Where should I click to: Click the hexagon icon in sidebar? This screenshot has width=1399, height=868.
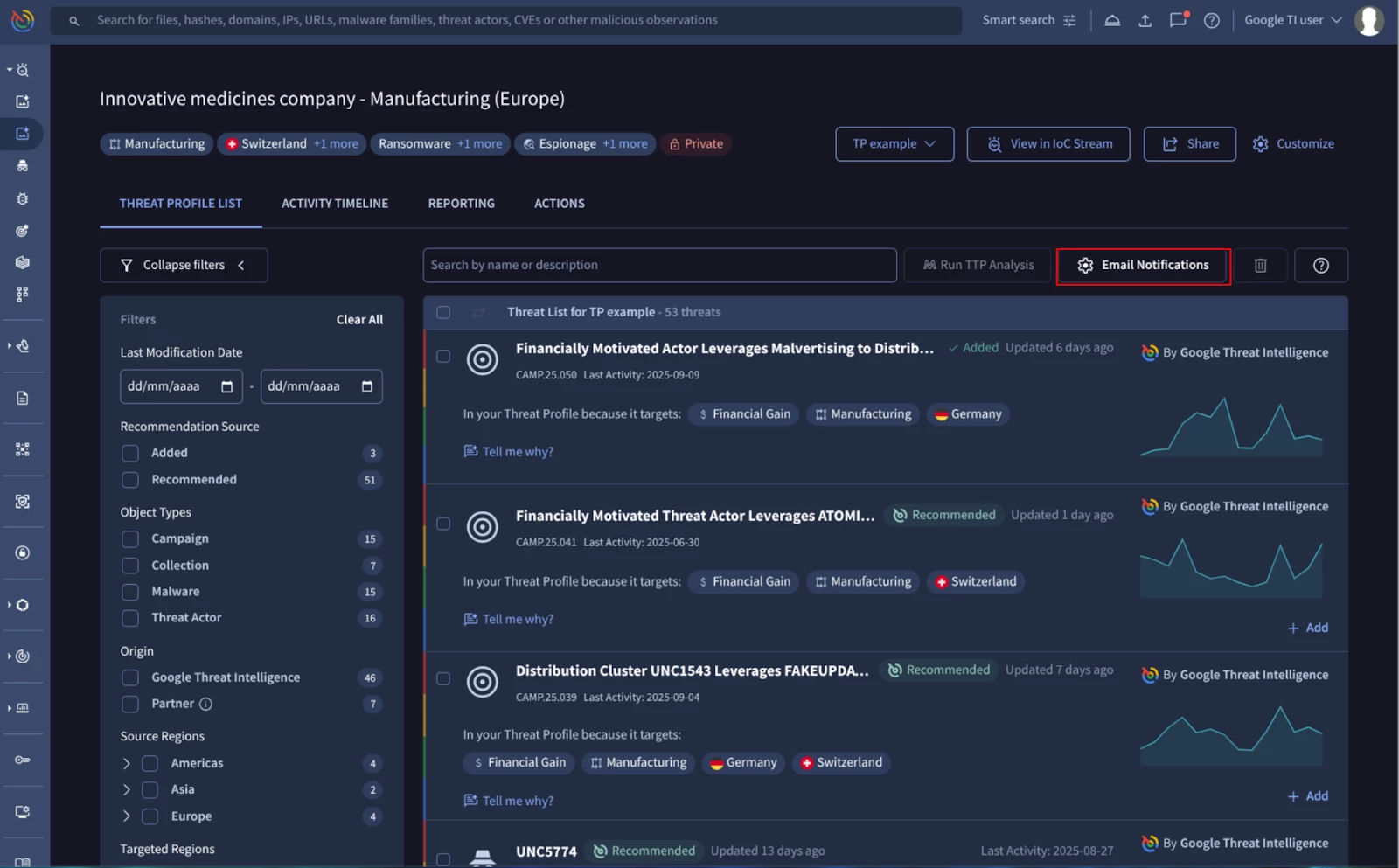point(23,605)
